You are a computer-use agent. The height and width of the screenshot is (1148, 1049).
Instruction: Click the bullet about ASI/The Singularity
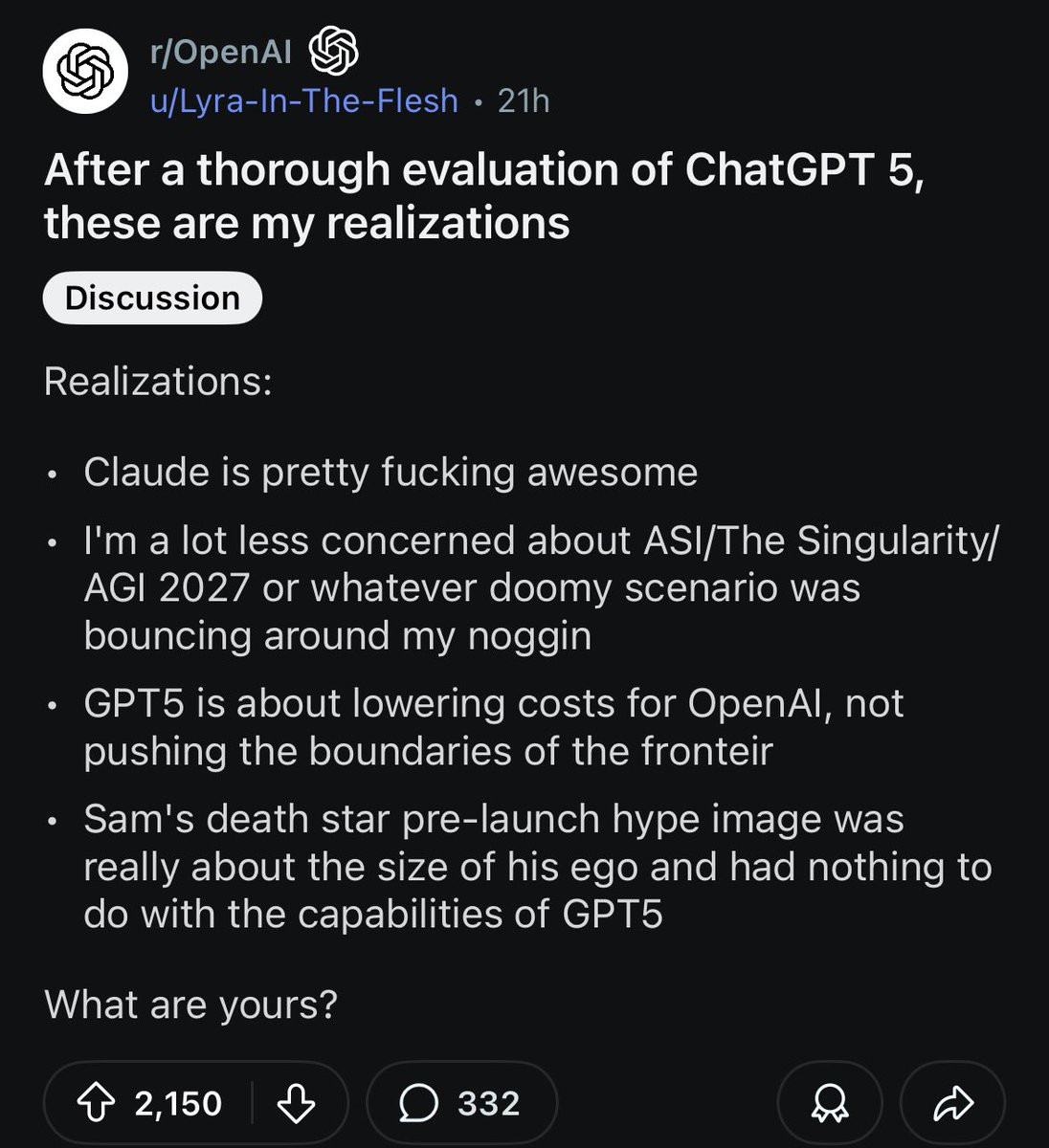(x=542, y=587)
